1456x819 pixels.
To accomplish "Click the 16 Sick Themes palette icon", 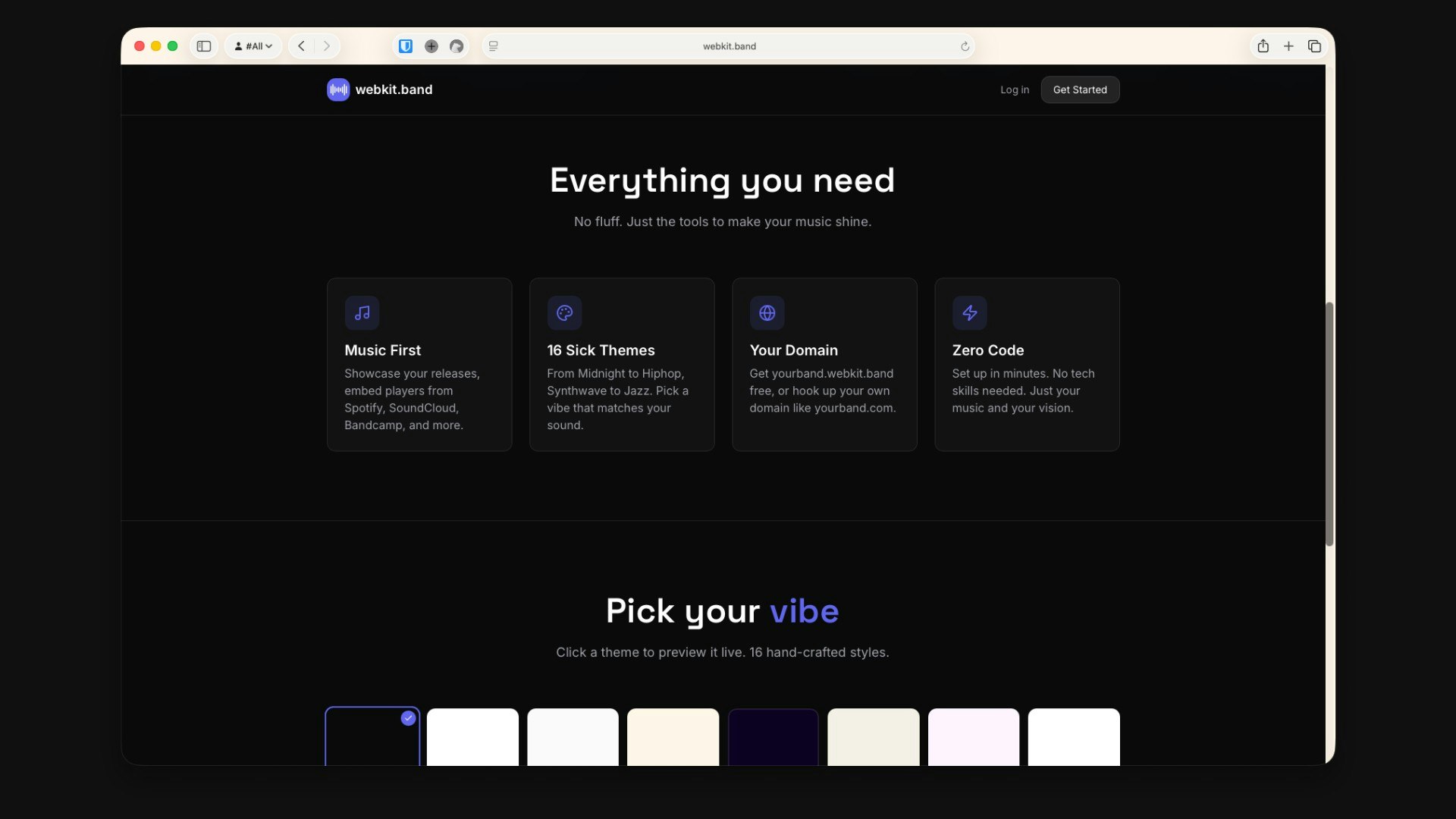I will [x=564, y=312].
